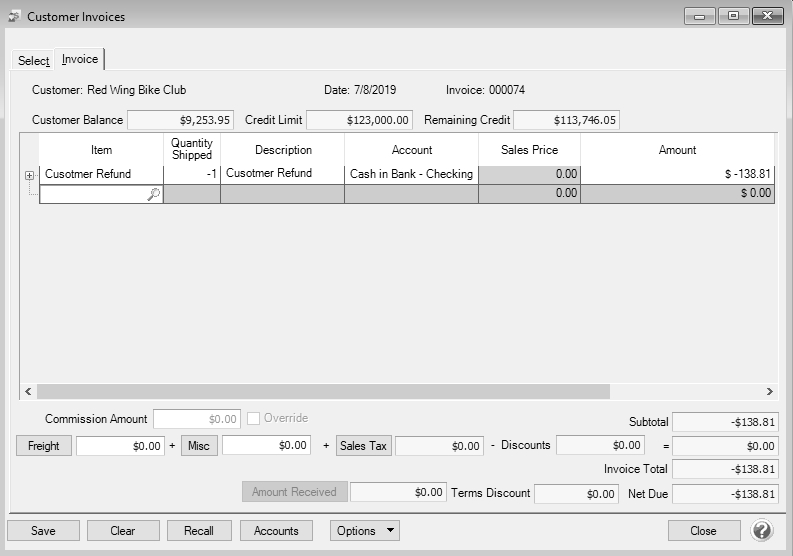Expand the Customer Refund row

tap(30, 175)
